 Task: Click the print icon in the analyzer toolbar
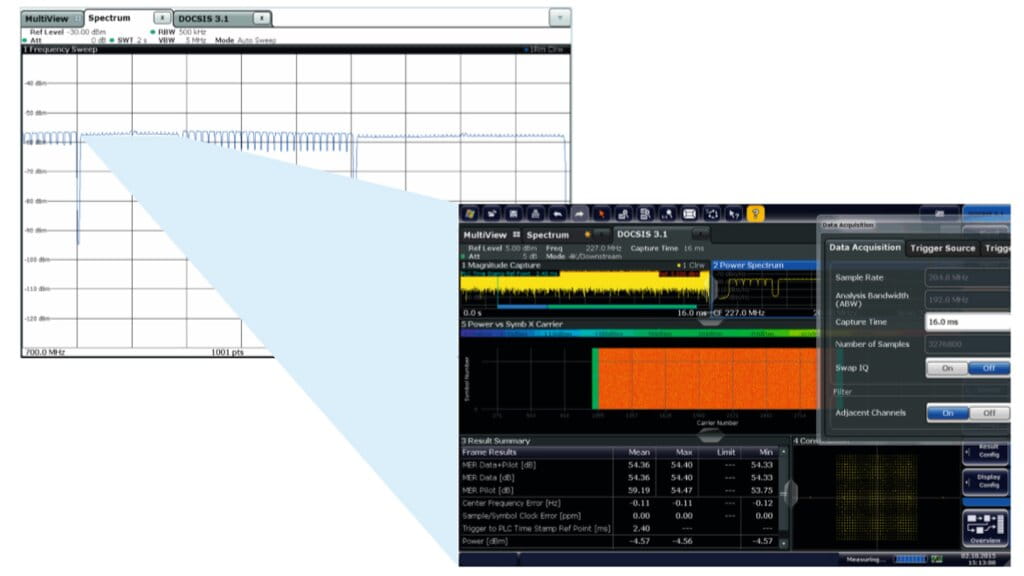tap(534, 215)
